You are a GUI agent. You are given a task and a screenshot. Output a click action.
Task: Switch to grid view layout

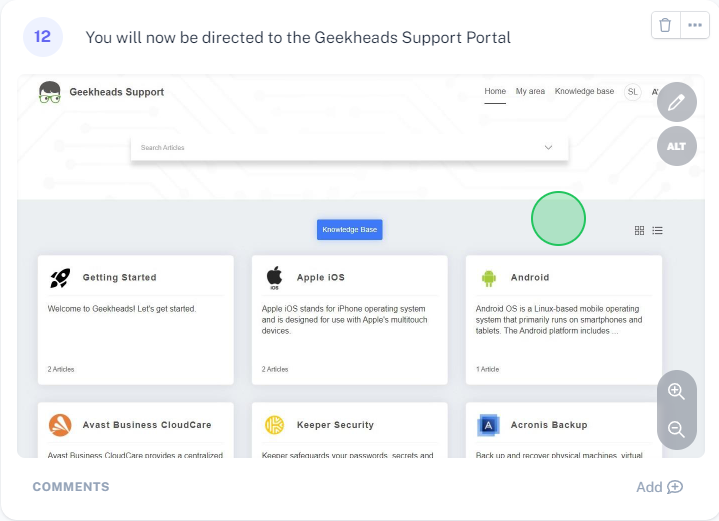639,230
